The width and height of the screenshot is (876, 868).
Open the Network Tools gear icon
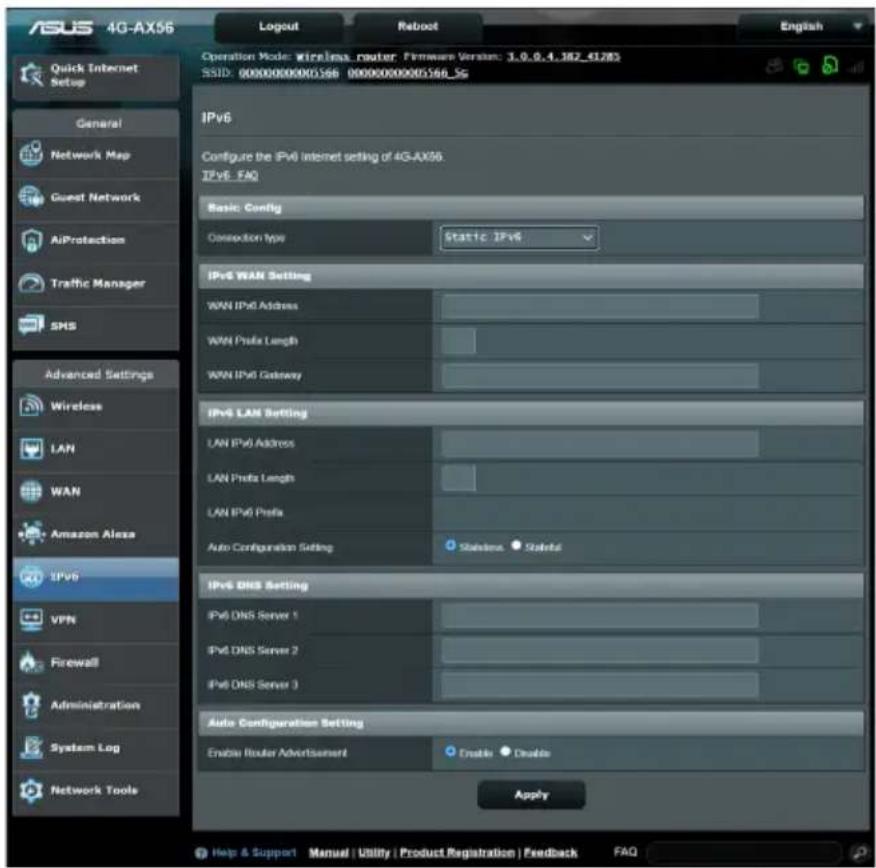(x=31, y=790)
